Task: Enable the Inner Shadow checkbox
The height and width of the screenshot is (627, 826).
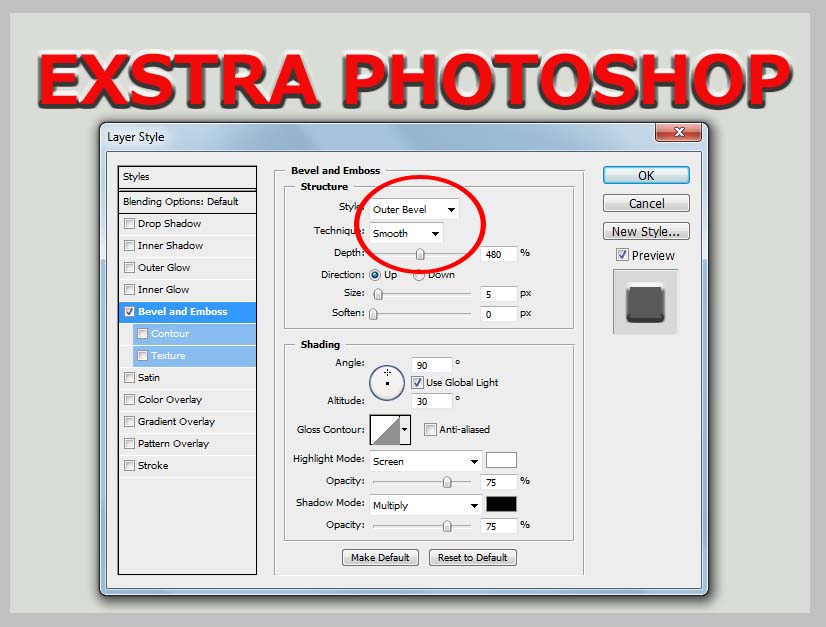Action: point(129,246)
